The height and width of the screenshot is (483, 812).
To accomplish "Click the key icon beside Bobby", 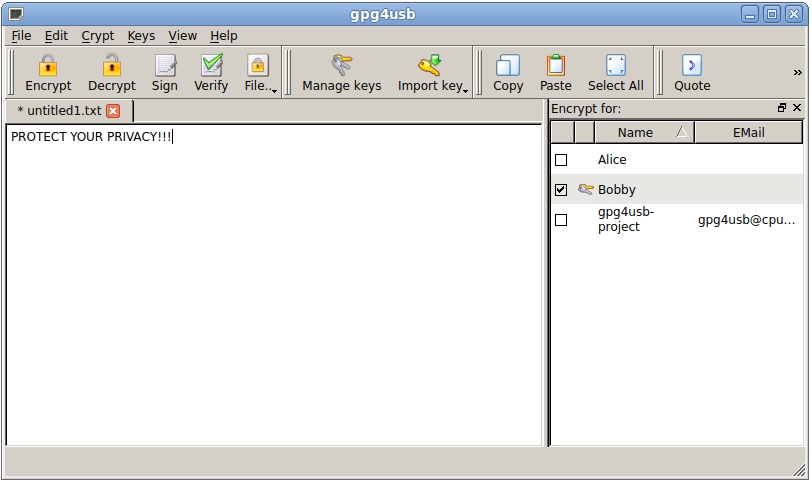I will (x=585, y=189).
